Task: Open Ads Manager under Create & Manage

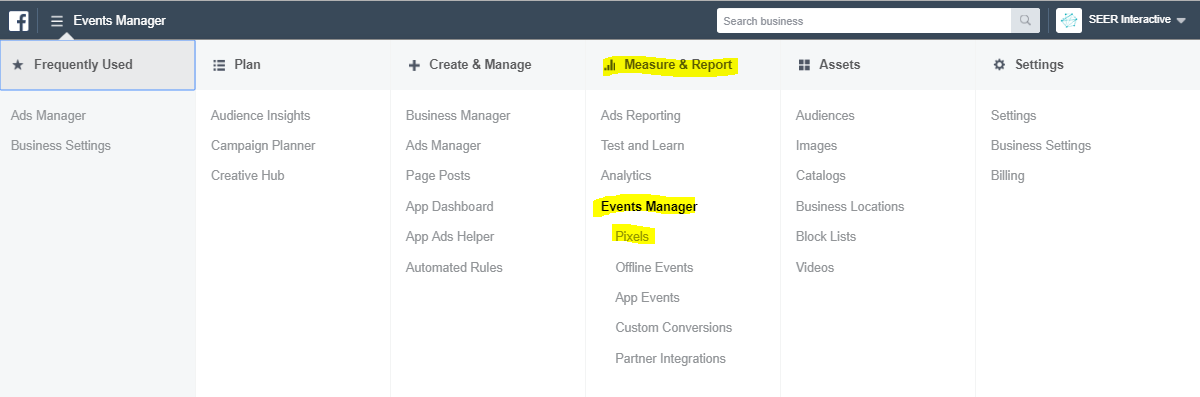Action: (443, 145)
